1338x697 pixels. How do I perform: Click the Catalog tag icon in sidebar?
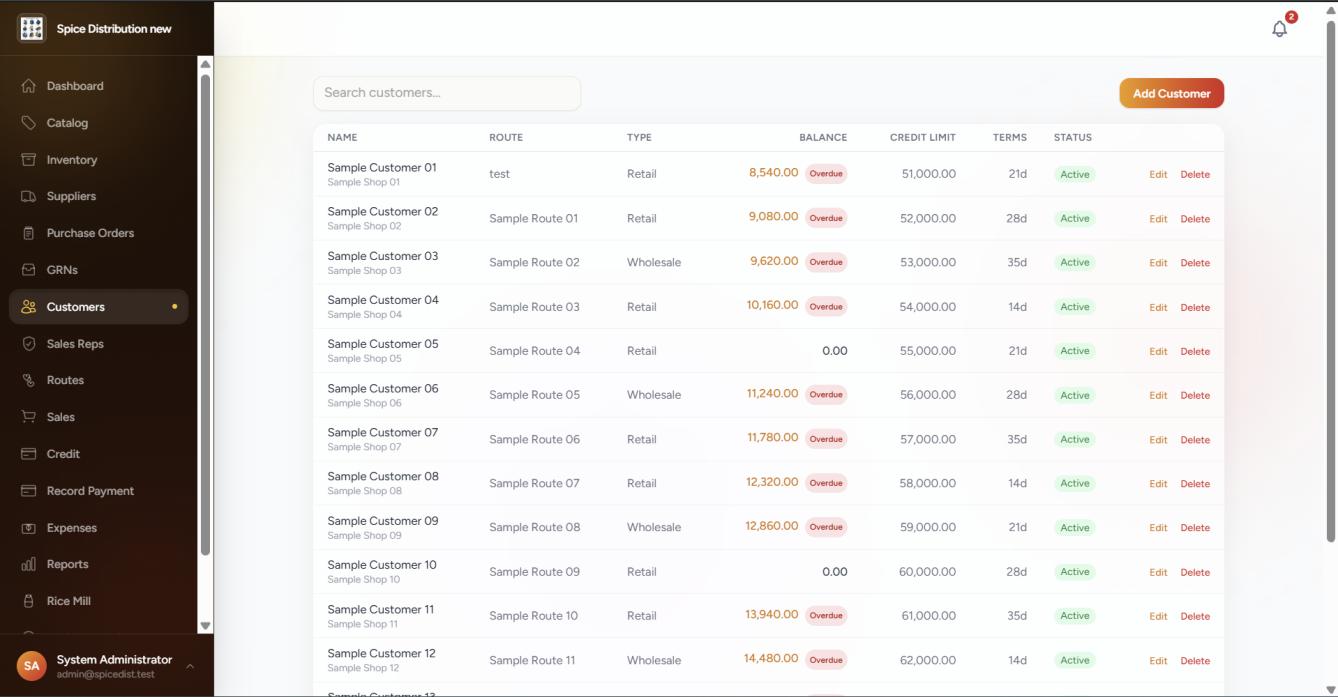pyautogui.click(x=29, y=123)
